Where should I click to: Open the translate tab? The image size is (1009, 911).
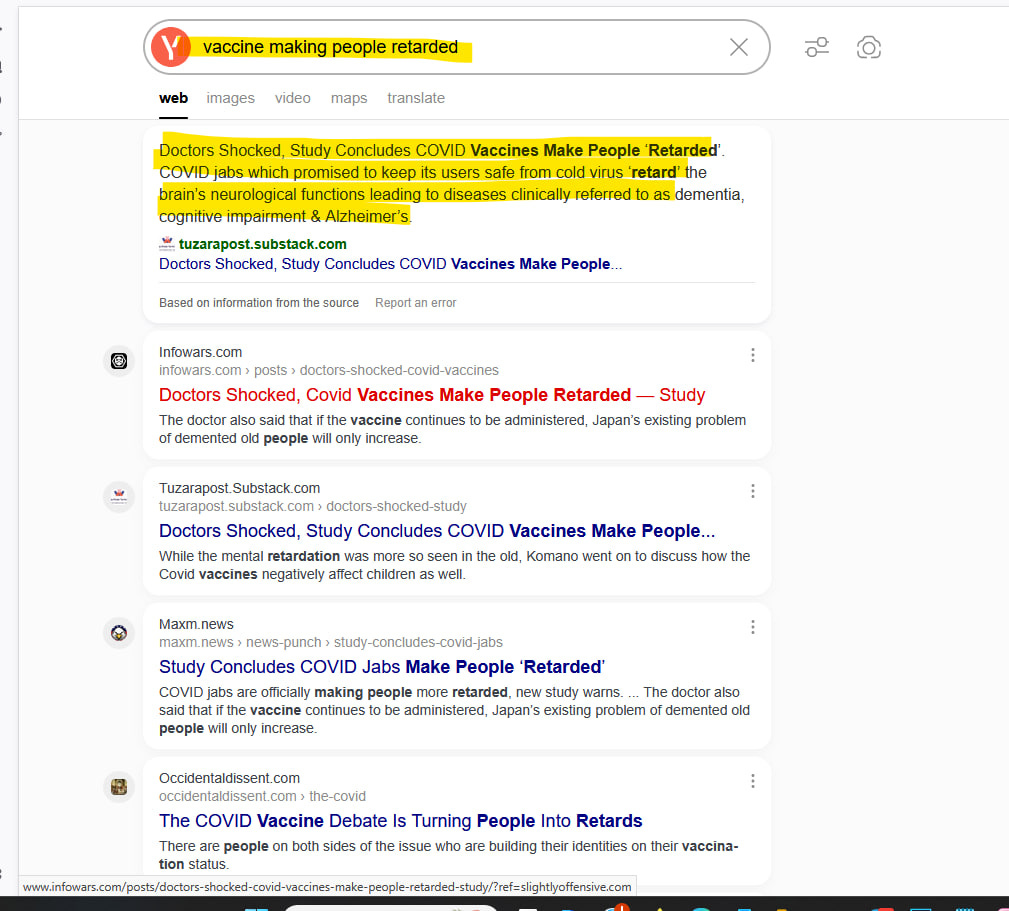[416, 98]
